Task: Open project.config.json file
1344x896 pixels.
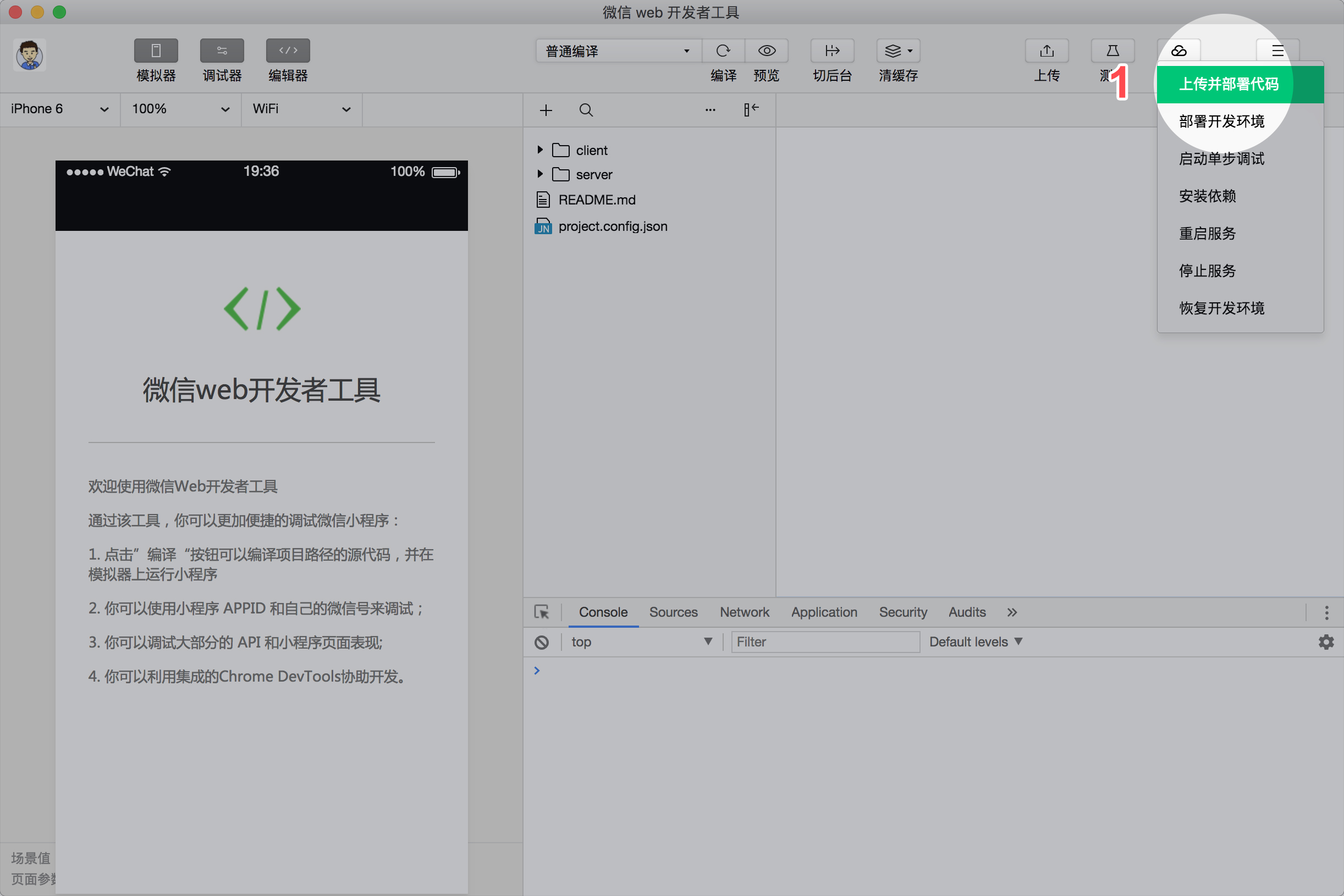Action: pyautogui.click(x=612, y=226)
